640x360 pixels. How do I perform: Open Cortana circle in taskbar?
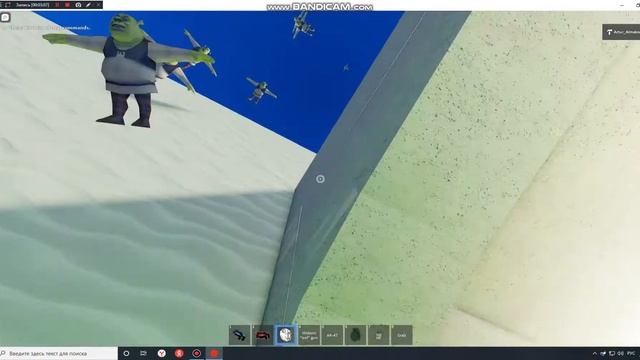pos(126,353)
